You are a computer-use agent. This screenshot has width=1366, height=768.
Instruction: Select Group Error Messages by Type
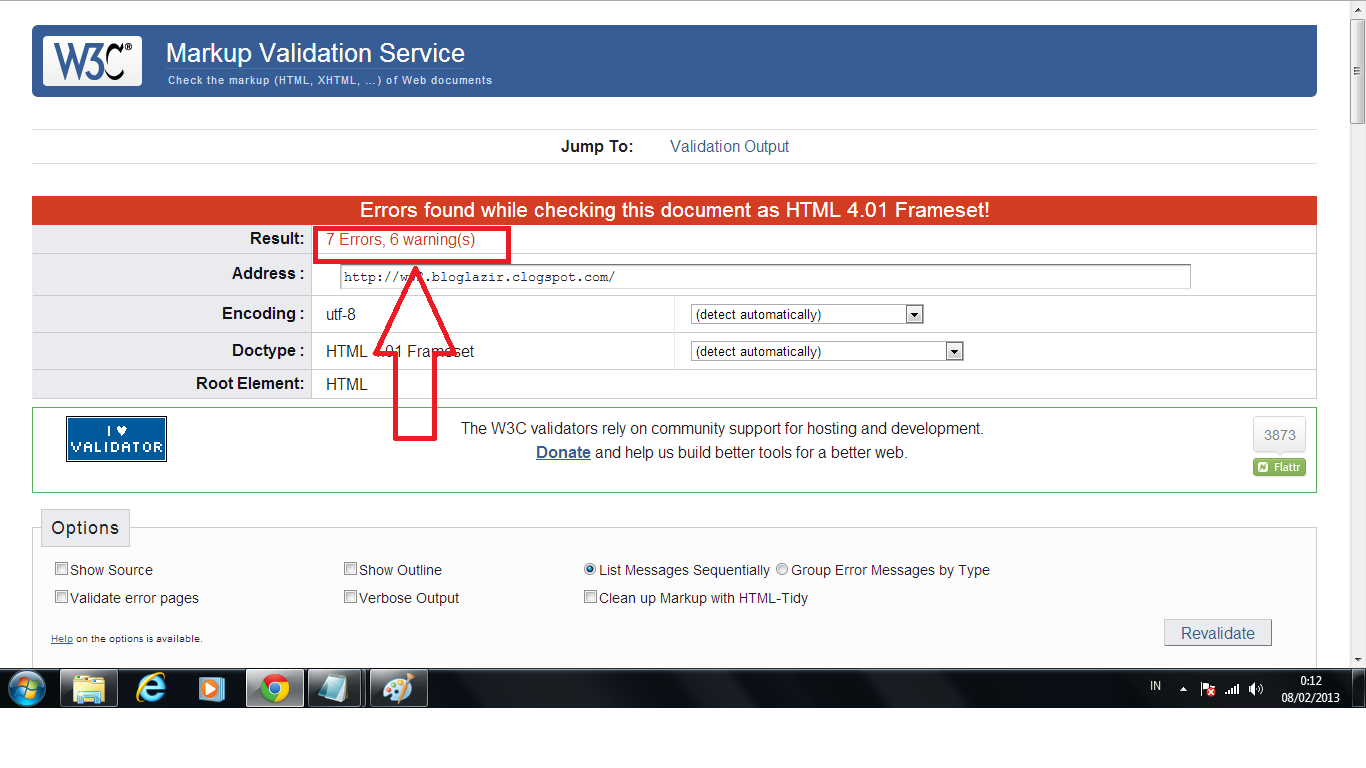click(x=782, y=569)
